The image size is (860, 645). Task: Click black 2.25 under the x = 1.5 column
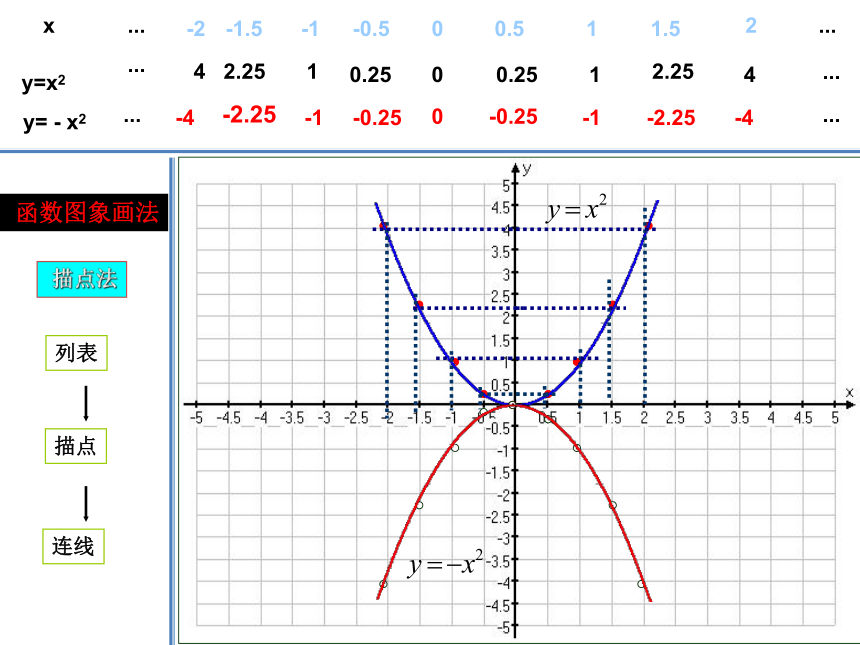672,71
